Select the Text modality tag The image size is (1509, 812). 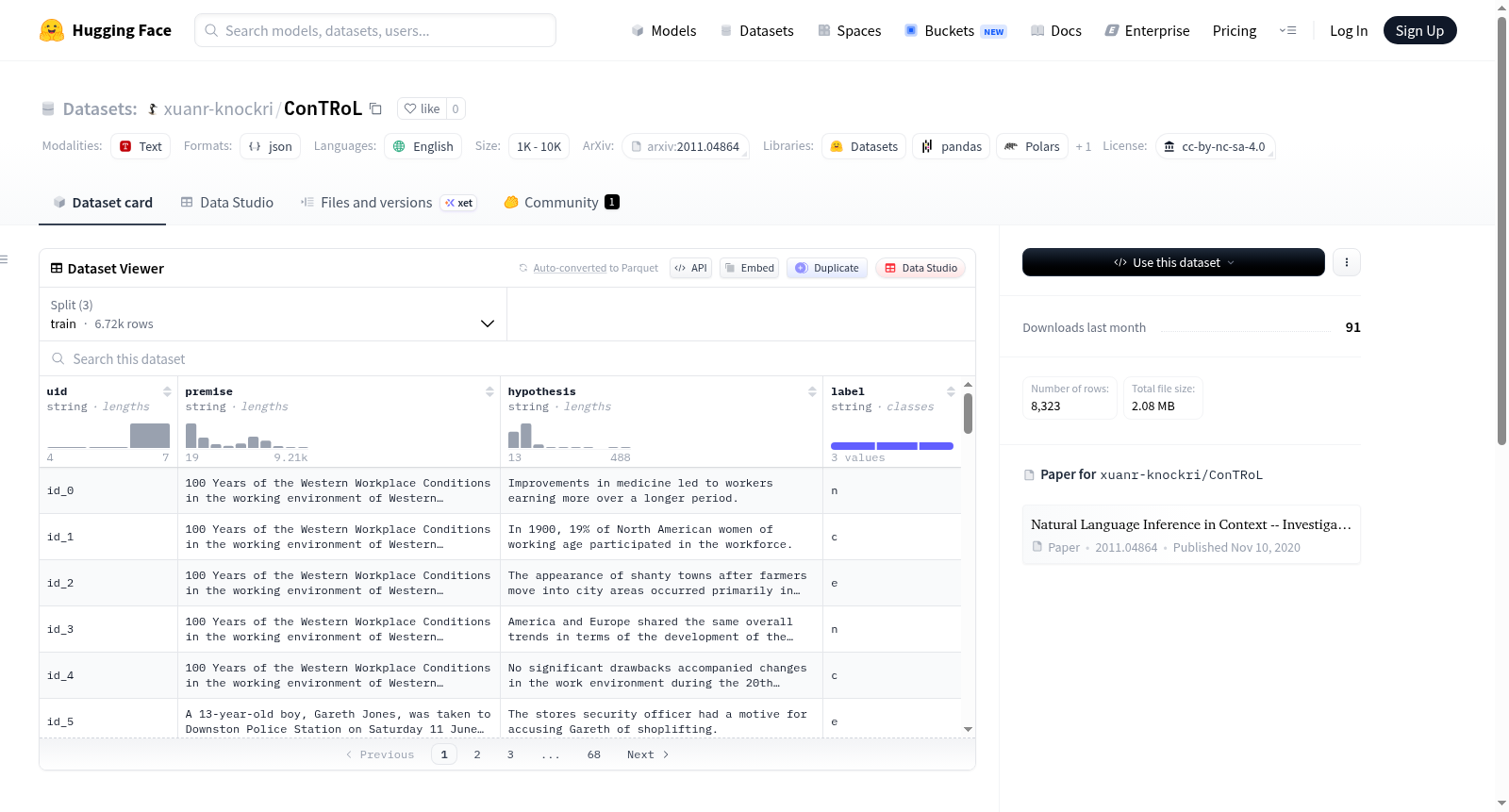click(141, 146)
